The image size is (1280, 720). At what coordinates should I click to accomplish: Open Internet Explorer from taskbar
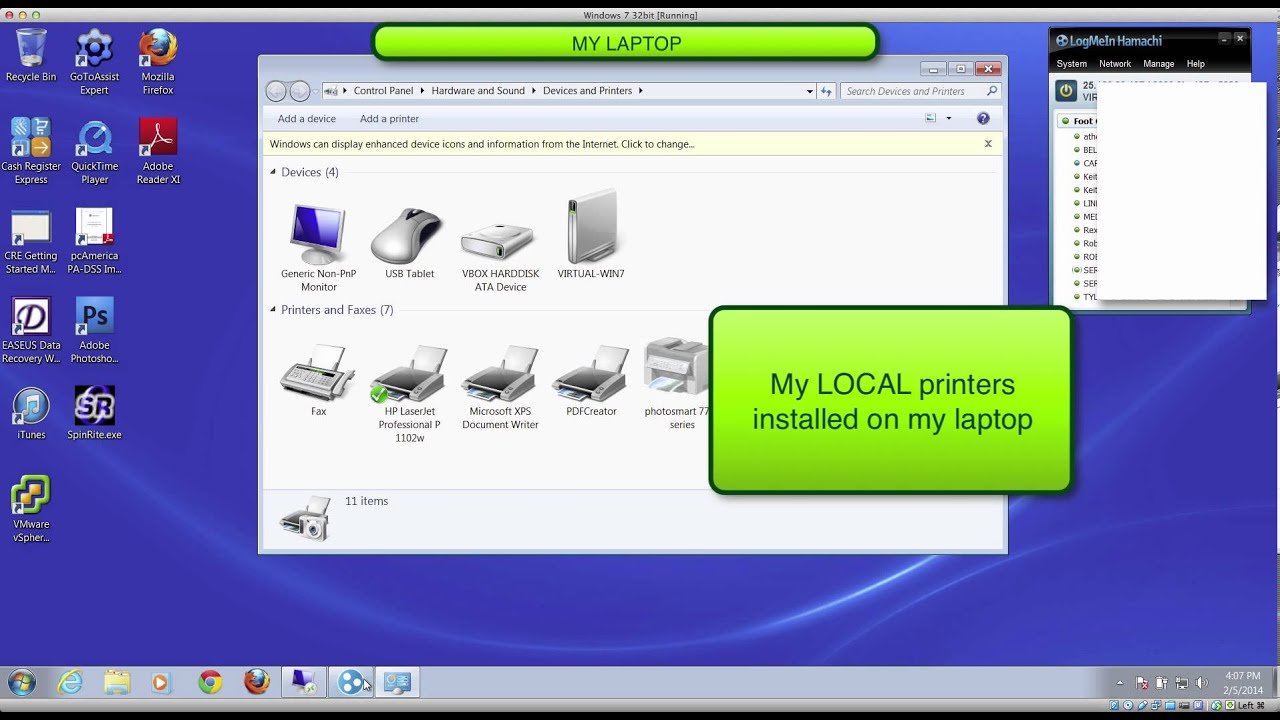[70, 683]
